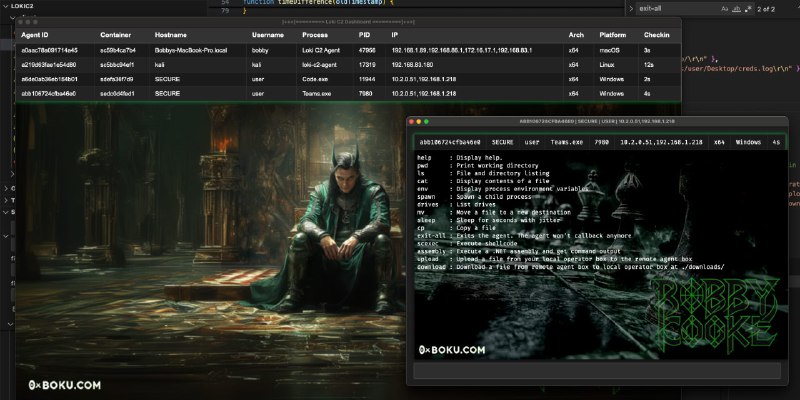Toggle Match Whole Word in find widget
This screenshot has height=400, width=800.
pos(736,9)
